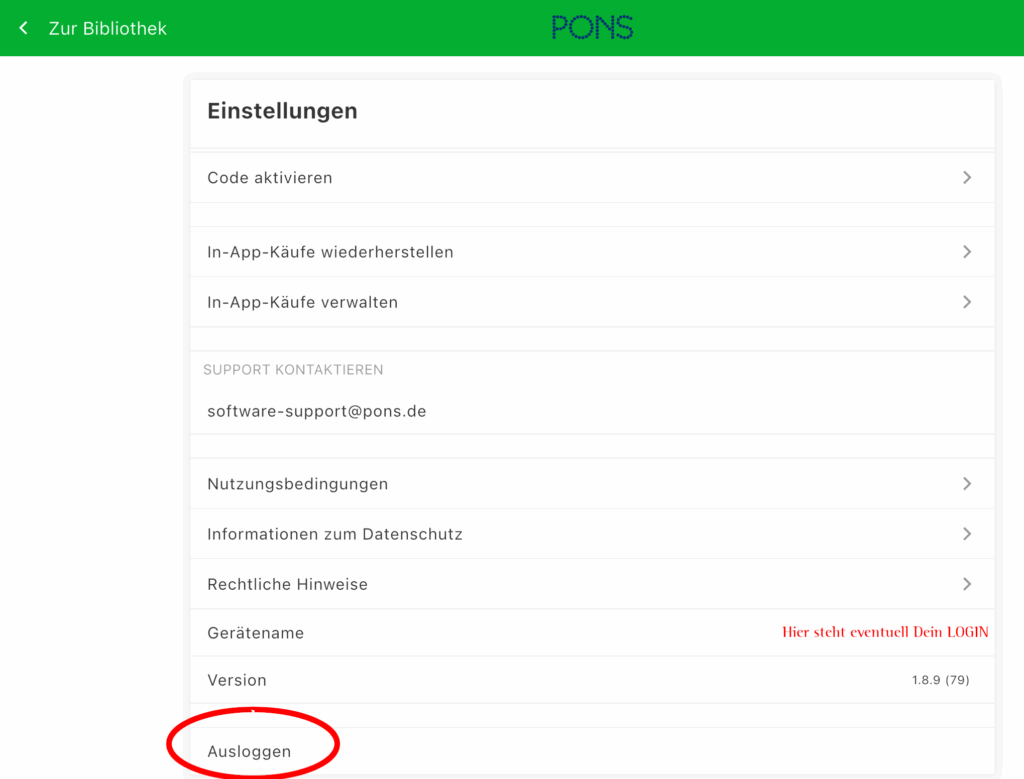The image size is (1024, 779).
Task: Click the chevron next to Code aktivieren
Action: [966, 177]
